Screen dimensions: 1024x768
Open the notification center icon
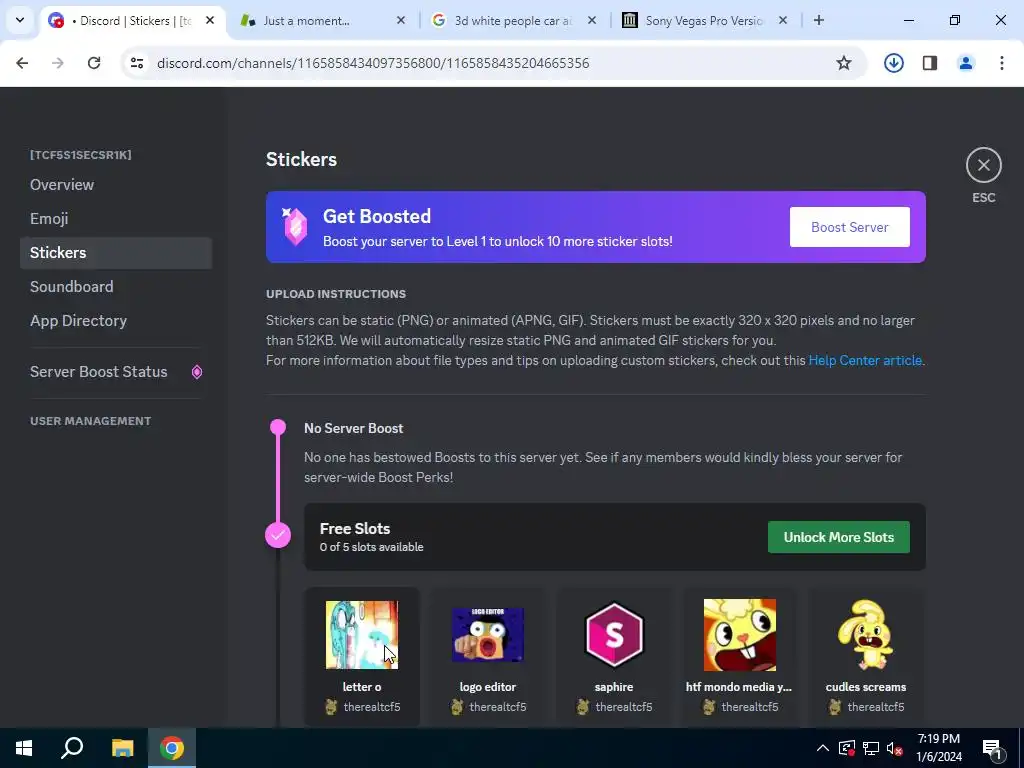992,748
